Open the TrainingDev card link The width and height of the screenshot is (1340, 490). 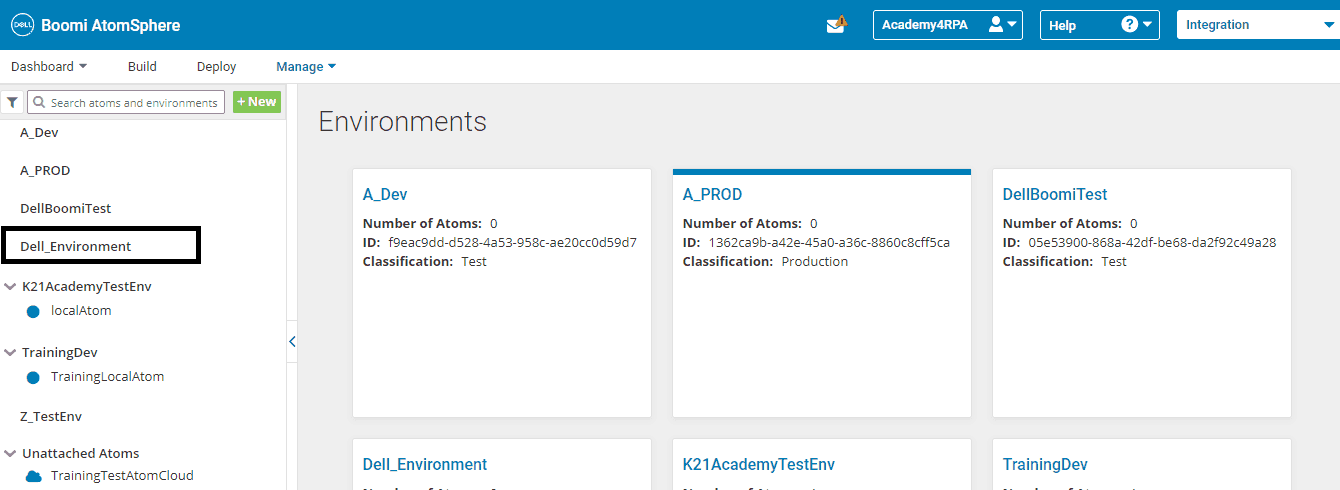click(x=1045, y=464)
